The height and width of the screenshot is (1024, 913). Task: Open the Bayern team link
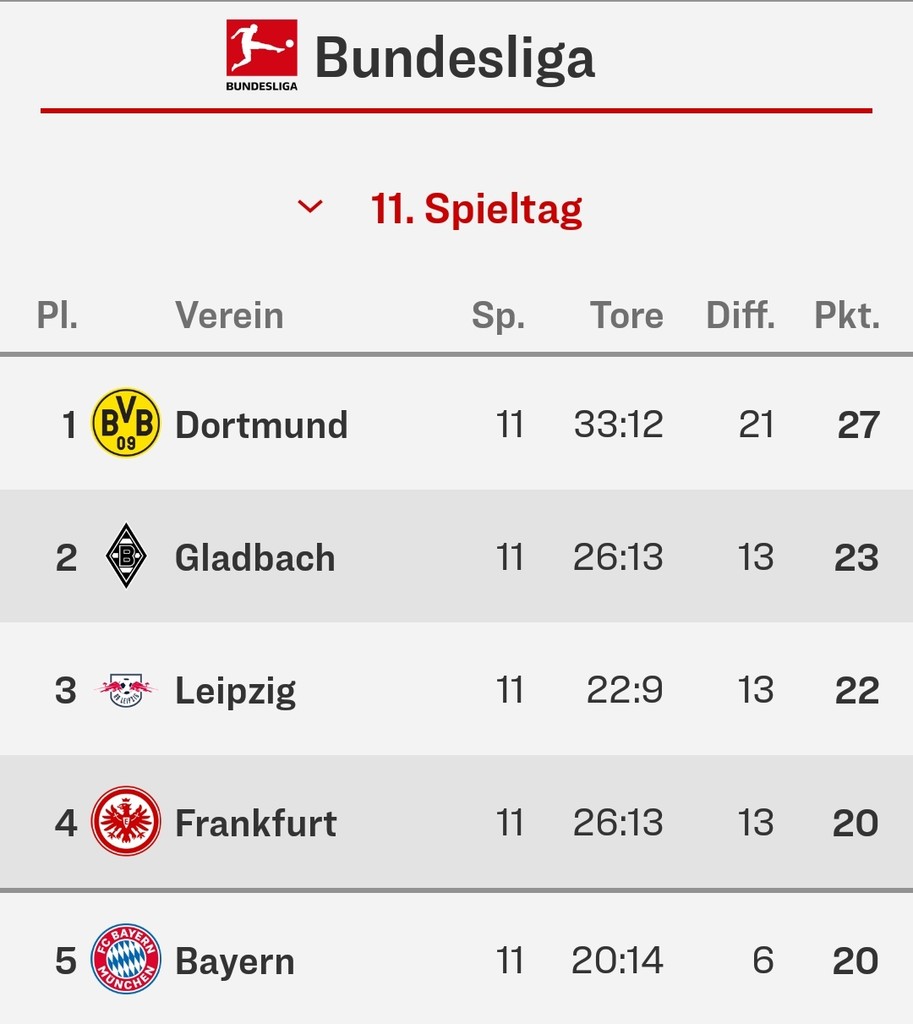(x=234, y=961)
